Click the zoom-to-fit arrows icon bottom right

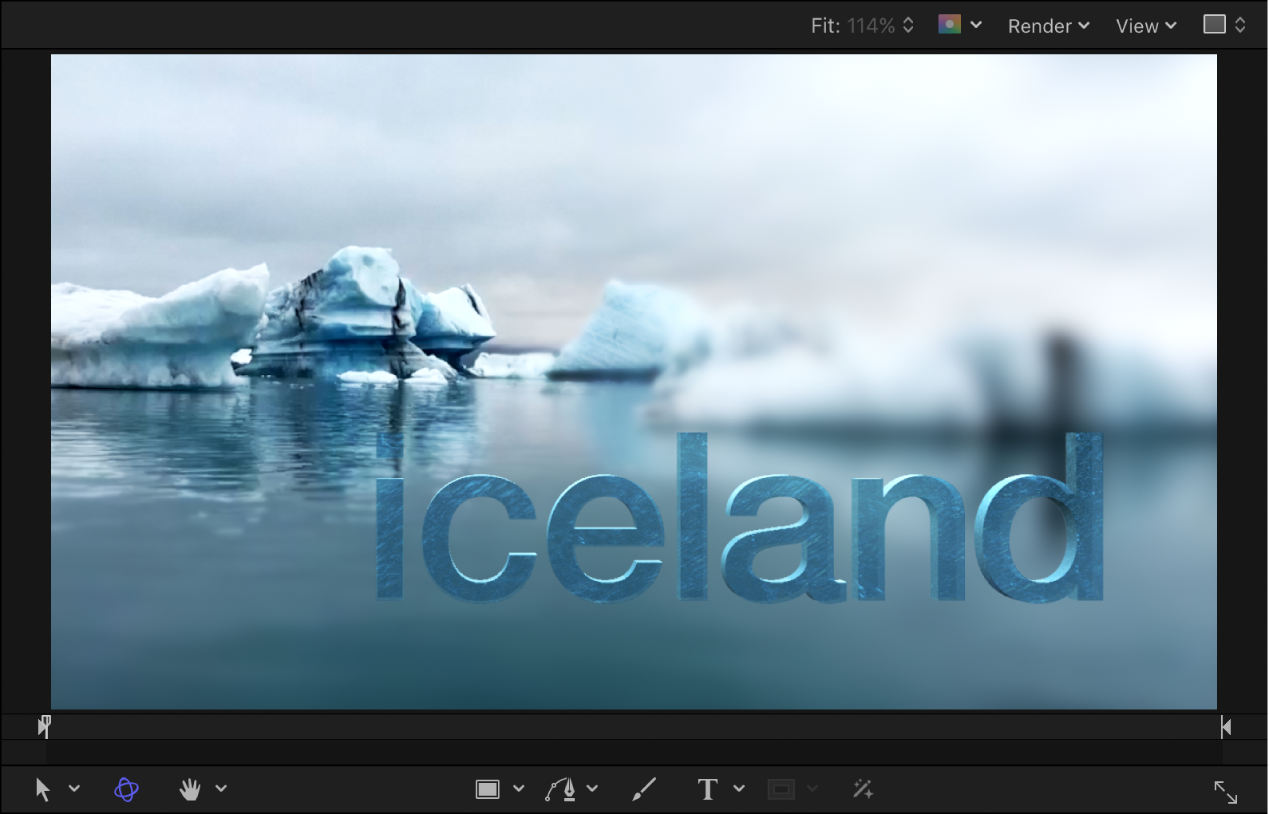[x=1227, y=792]
